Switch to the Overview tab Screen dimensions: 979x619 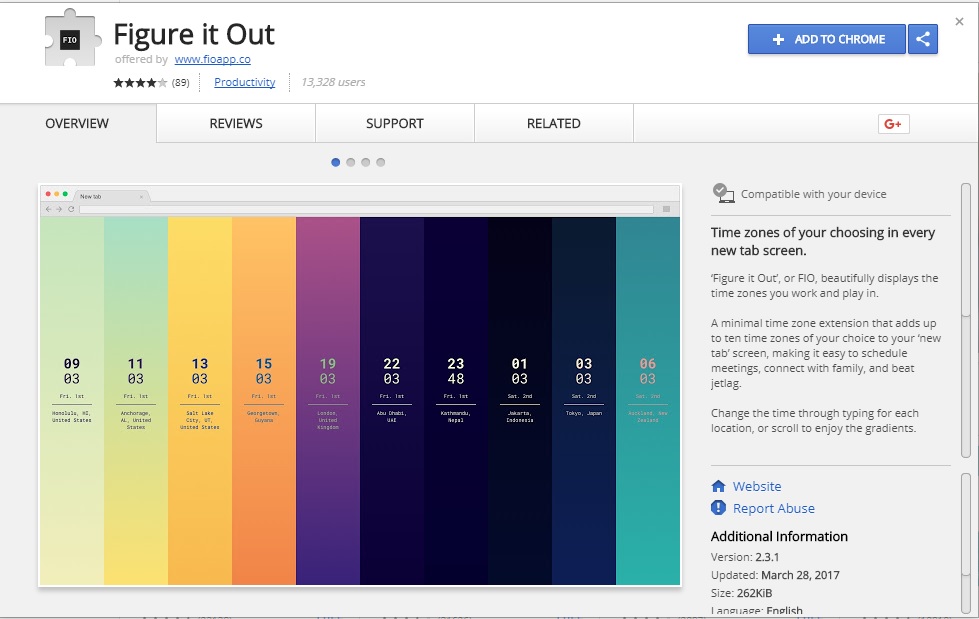pos(77,124)
